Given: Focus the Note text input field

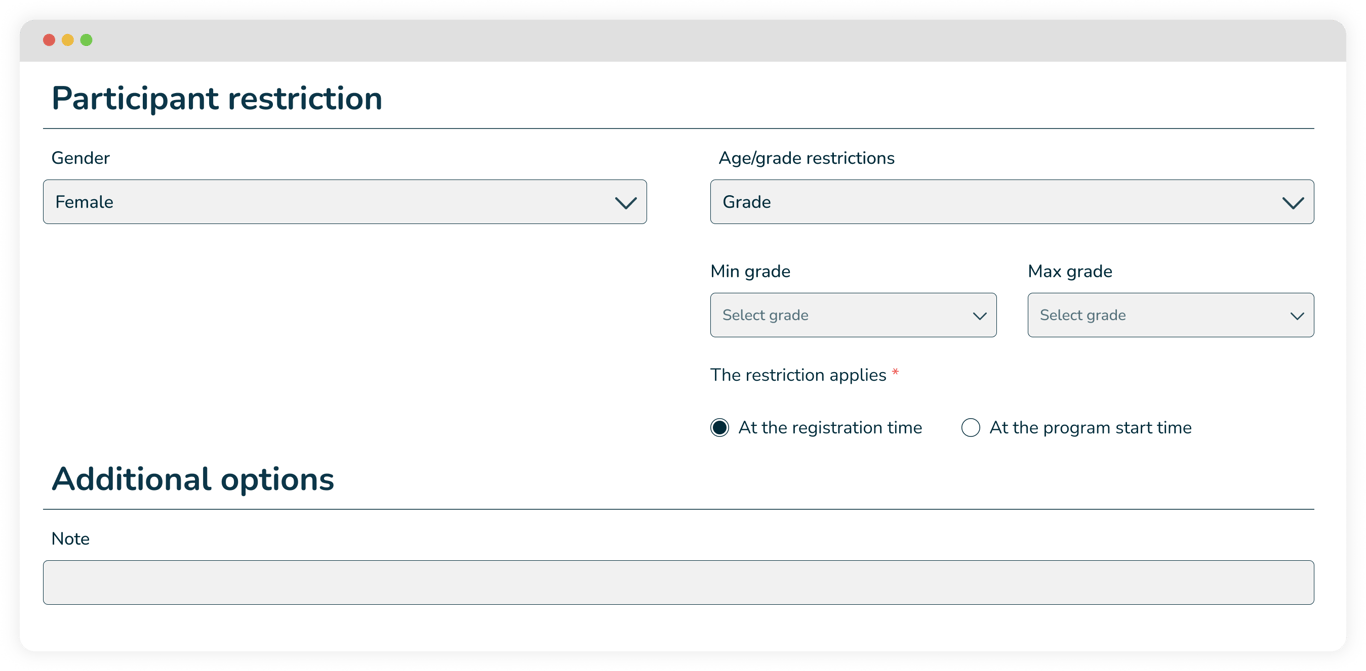Looking at the screenshot, I should (678, 582).
